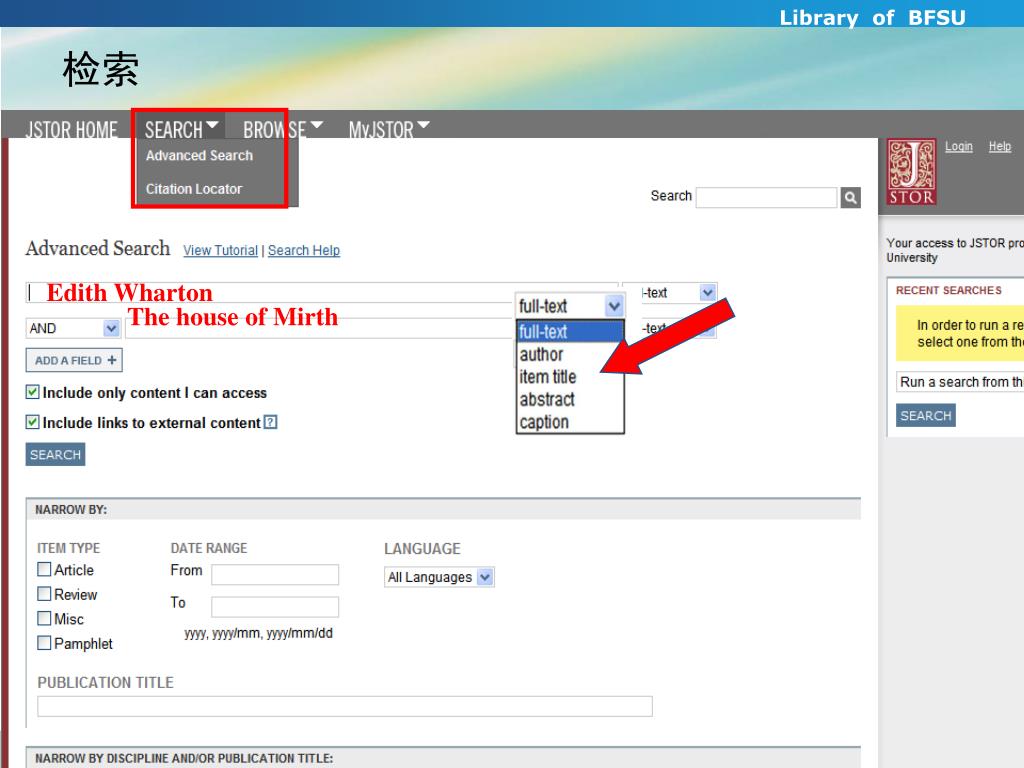Click the SEARCH button below checkboxes
This screenshot has height=768, width=1024.
click(x=56, y=455)
